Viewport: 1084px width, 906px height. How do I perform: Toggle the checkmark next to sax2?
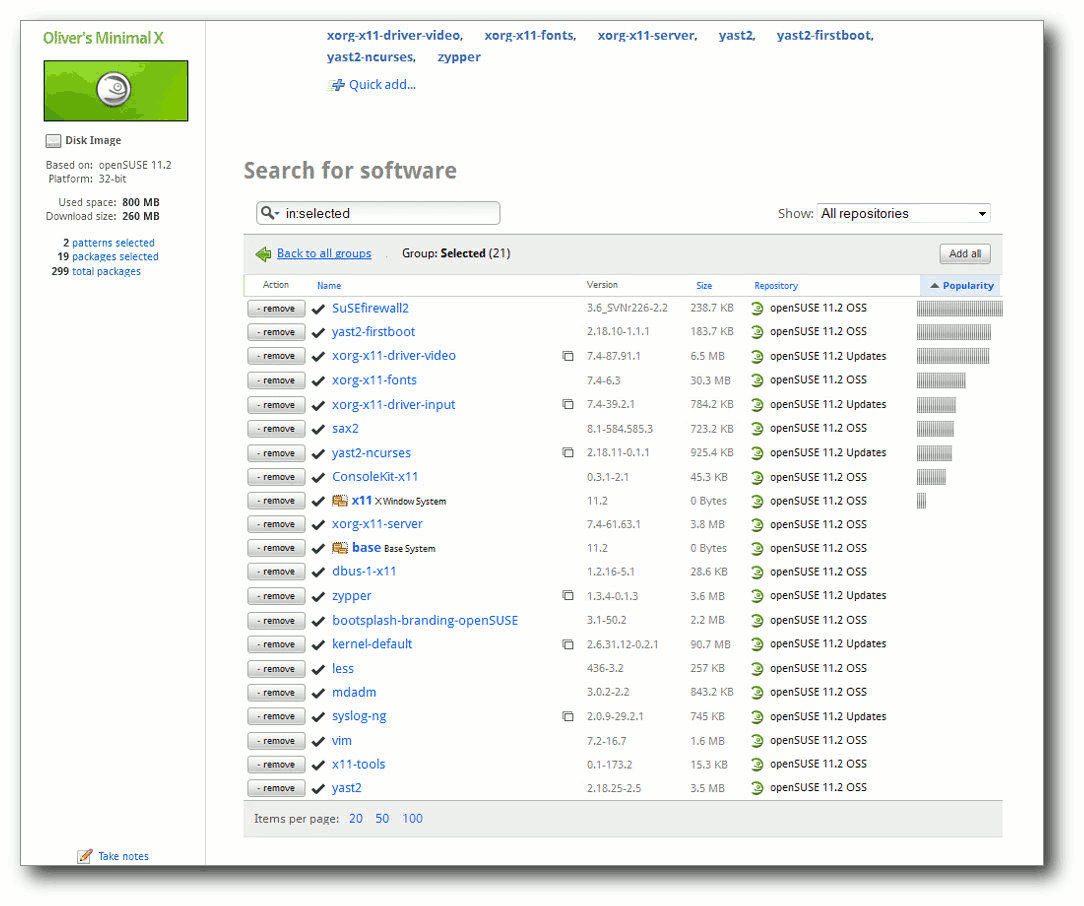318,429
